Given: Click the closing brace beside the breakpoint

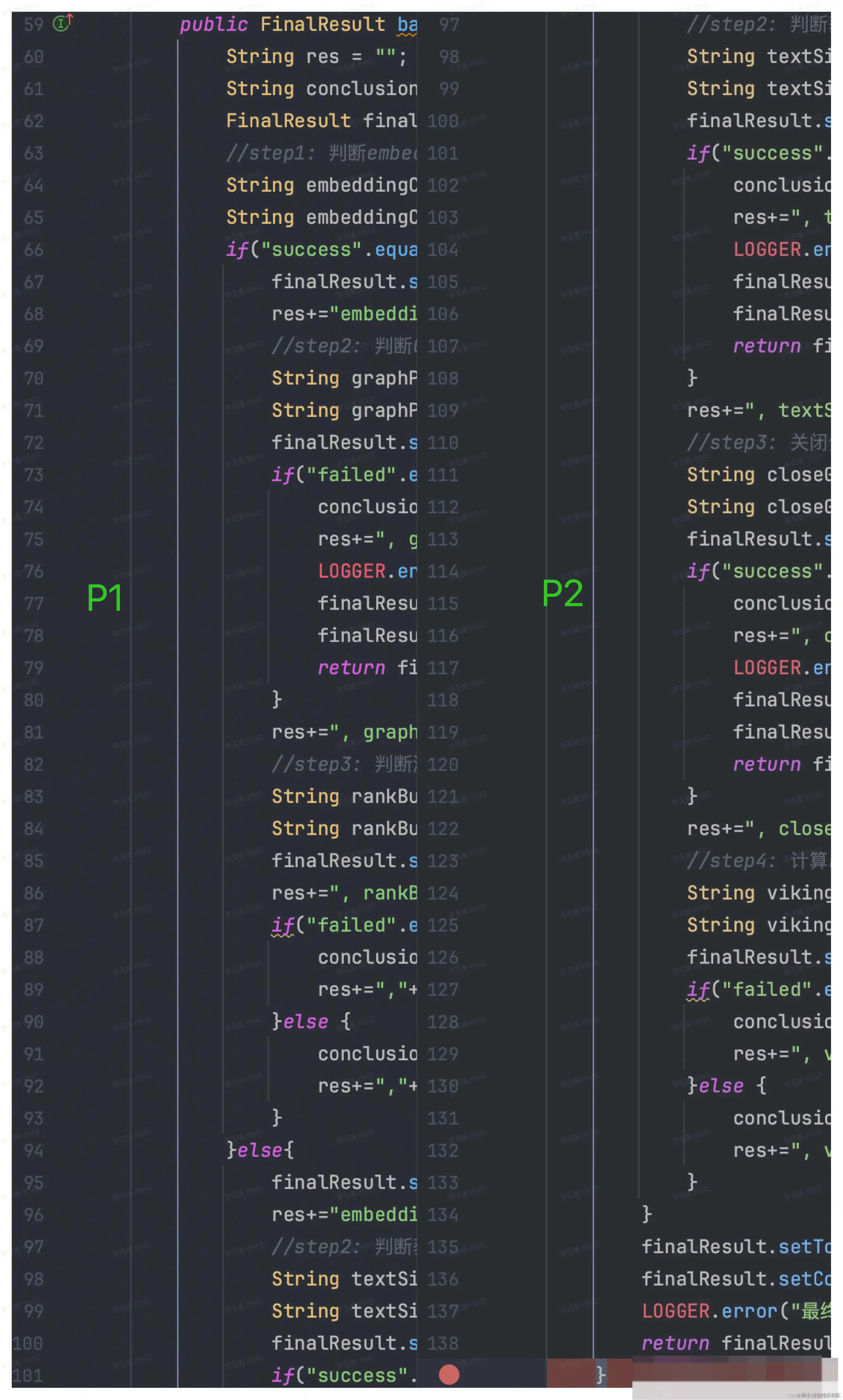Looking at the screenshot, I should click(x=600, y=1374).
